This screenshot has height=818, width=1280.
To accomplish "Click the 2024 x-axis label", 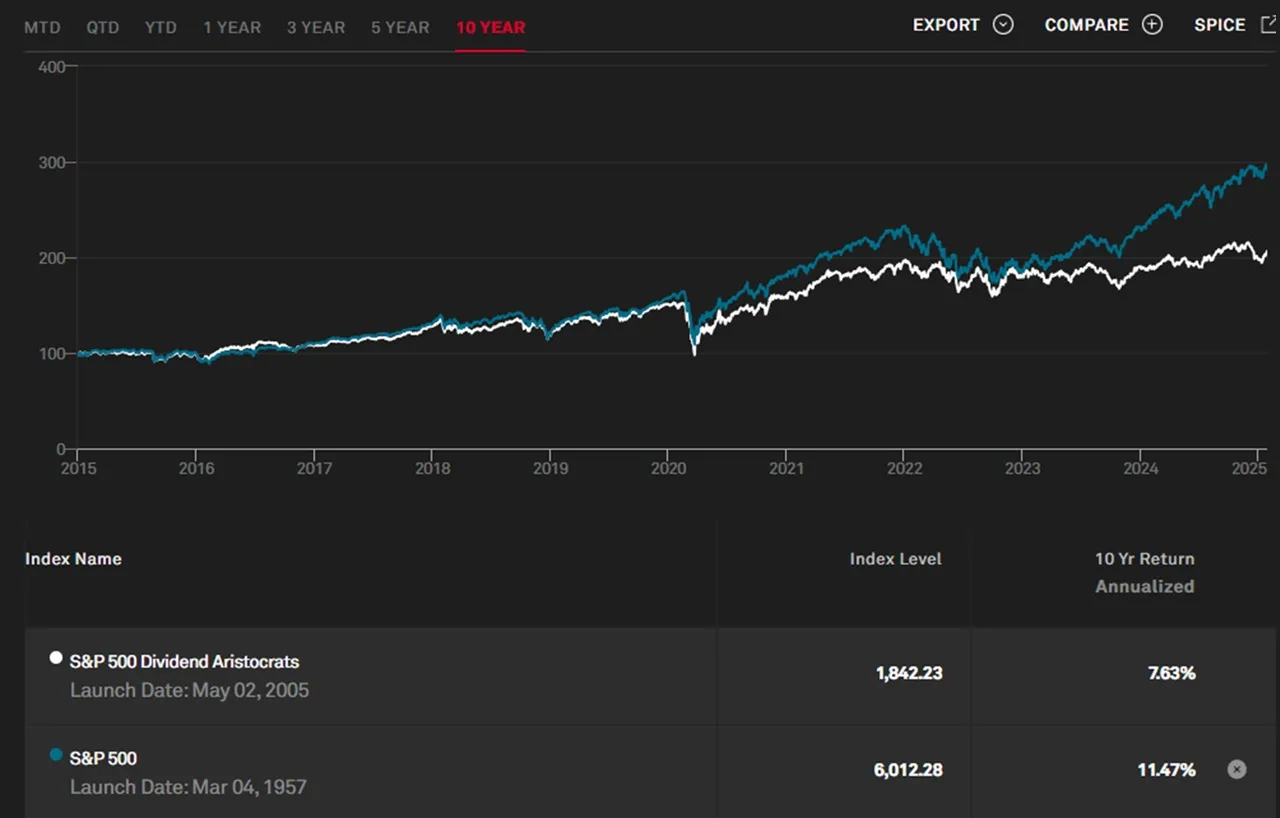I will [1140, 468].
